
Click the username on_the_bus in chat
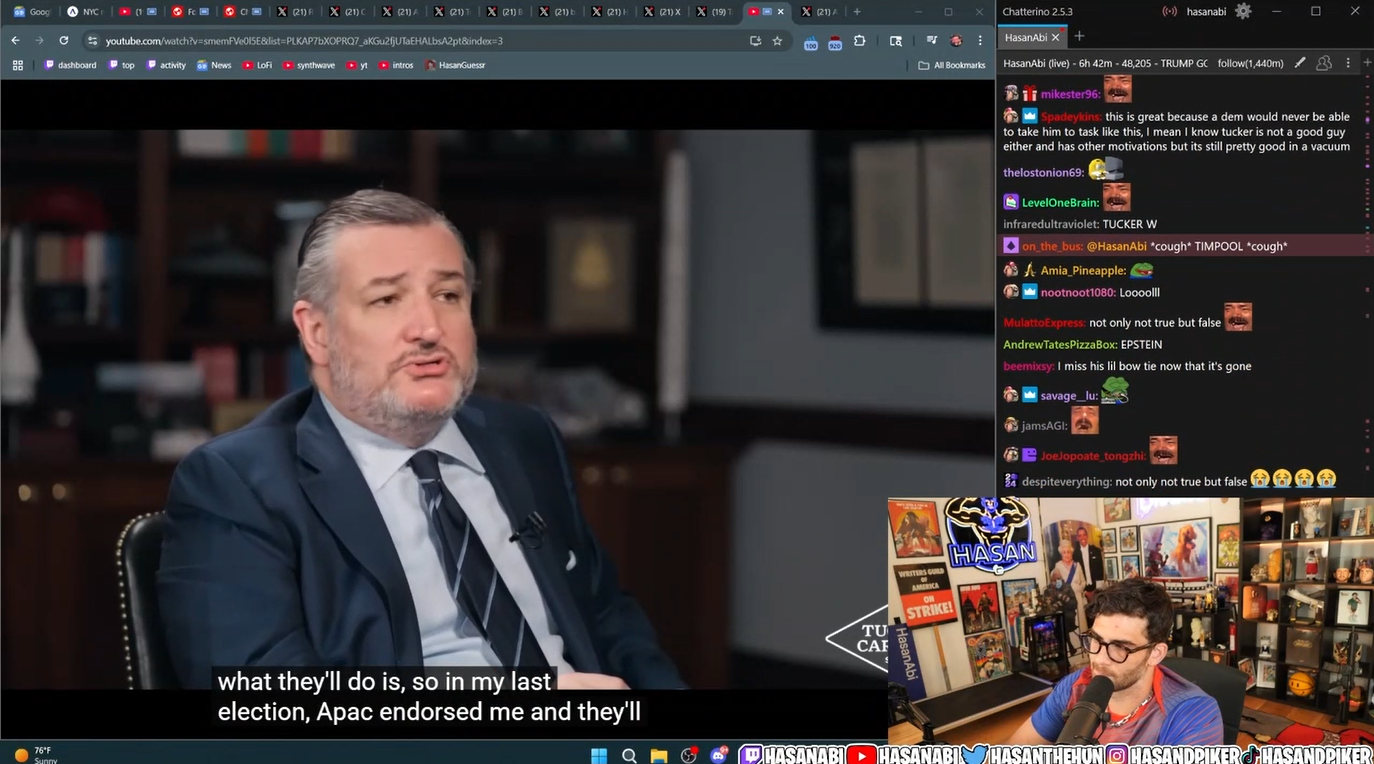coord(1052,246)
